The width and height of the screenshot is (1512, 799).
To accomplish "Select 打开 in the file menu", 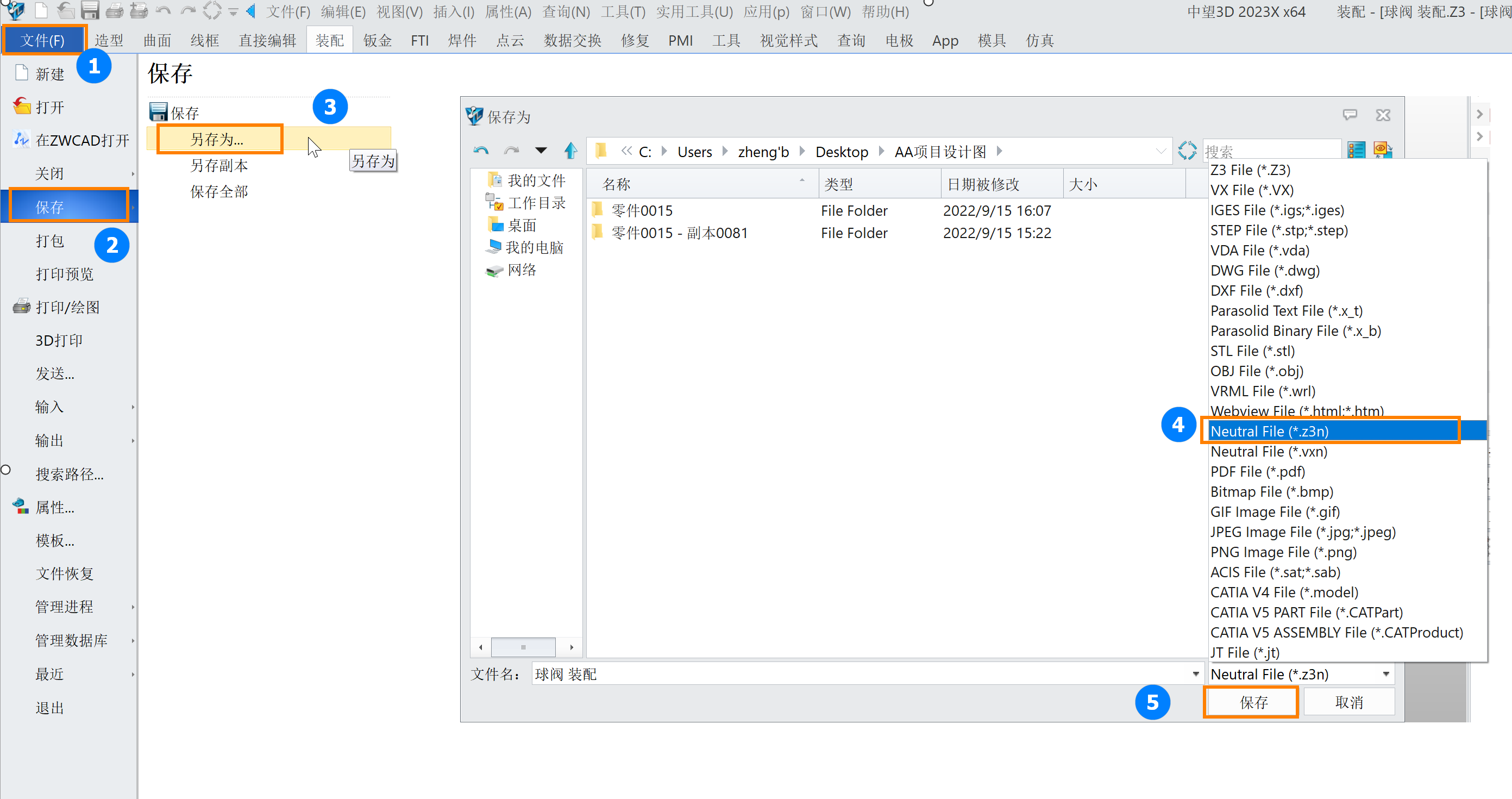I will tap(49, 108).
